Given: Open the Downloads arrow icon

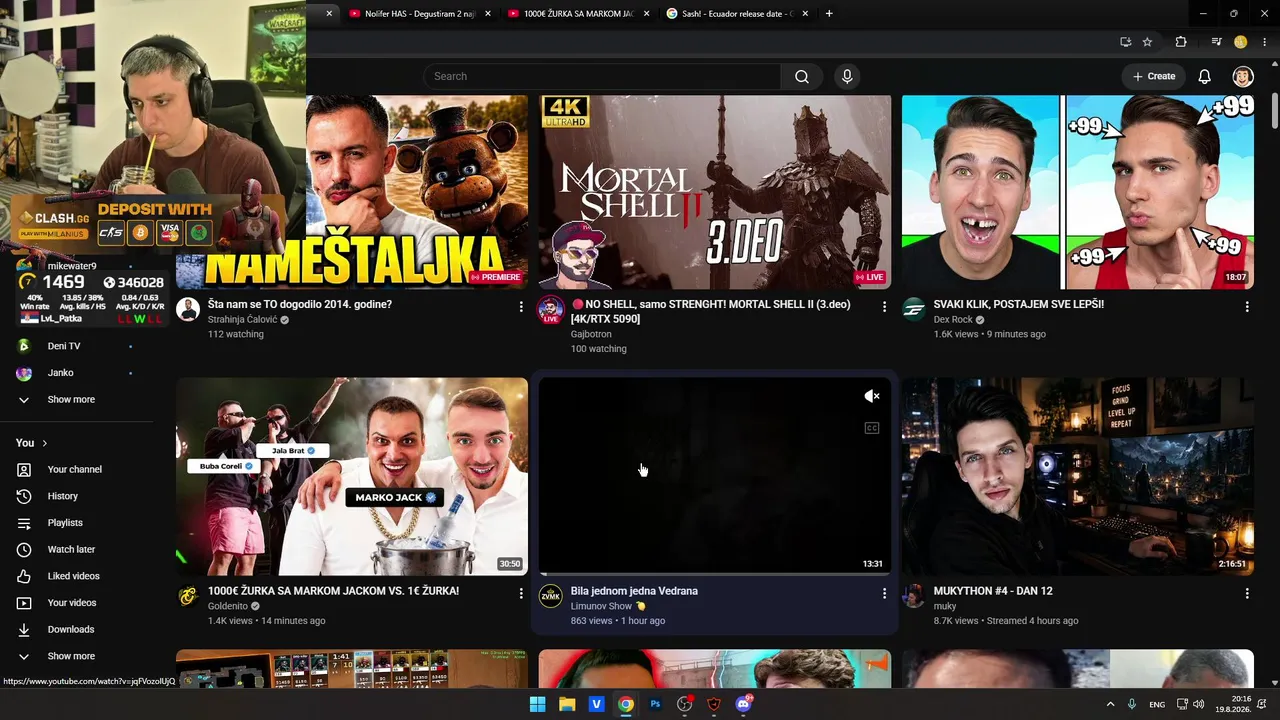Looking at the screenshot, I should pos(24,629).
